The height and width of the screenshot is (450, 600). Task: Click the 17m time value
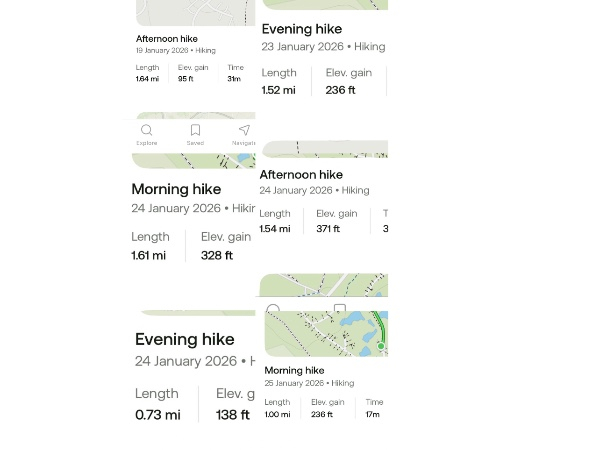click(x=372, y=414)
